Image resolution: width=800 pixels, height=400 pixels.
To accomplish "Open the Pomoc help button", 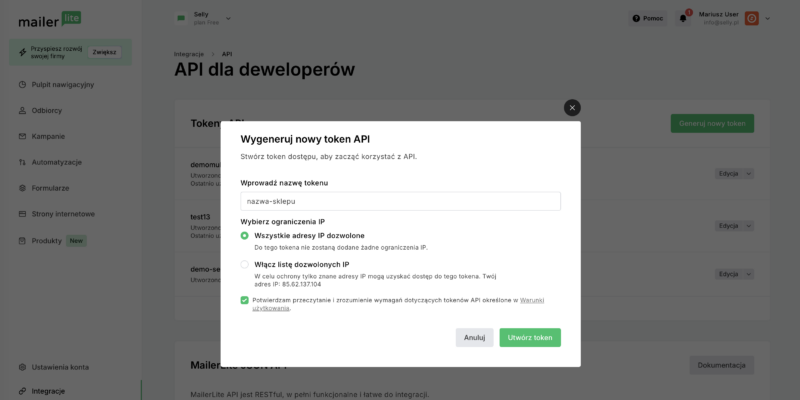I will point(648,18).
